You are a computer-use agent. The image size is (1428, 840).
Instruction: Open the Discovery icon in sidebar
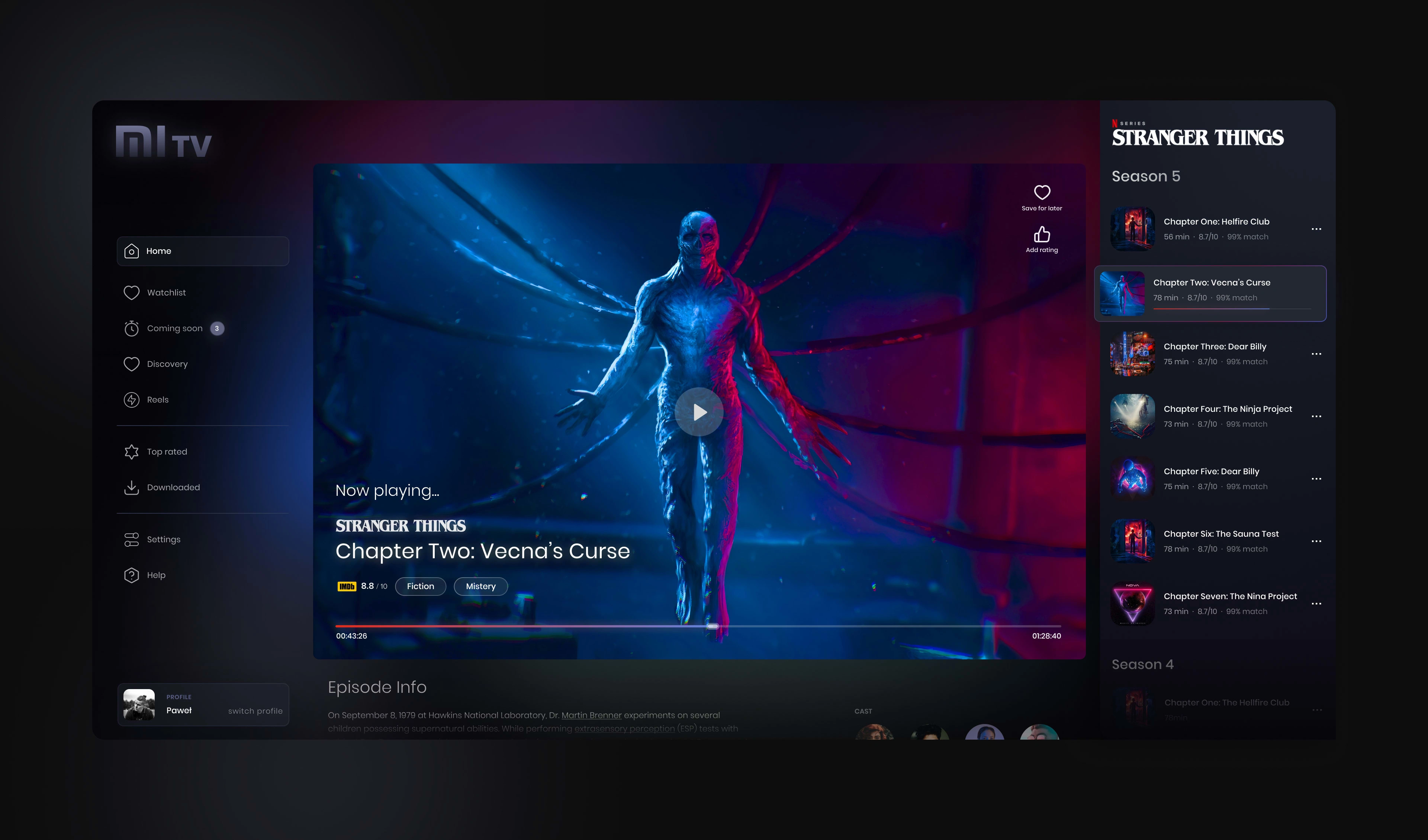tap(132, 364)
